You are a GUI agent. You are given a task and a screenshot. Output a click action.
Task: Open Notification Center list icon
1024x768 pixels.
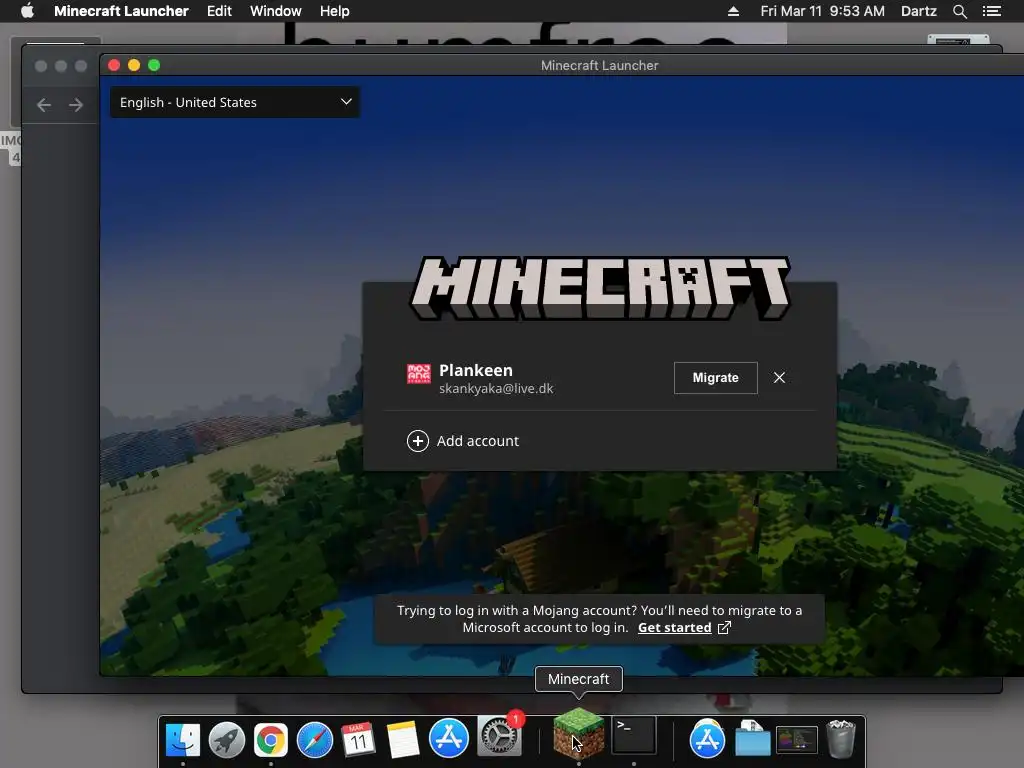tap(991, 11)
